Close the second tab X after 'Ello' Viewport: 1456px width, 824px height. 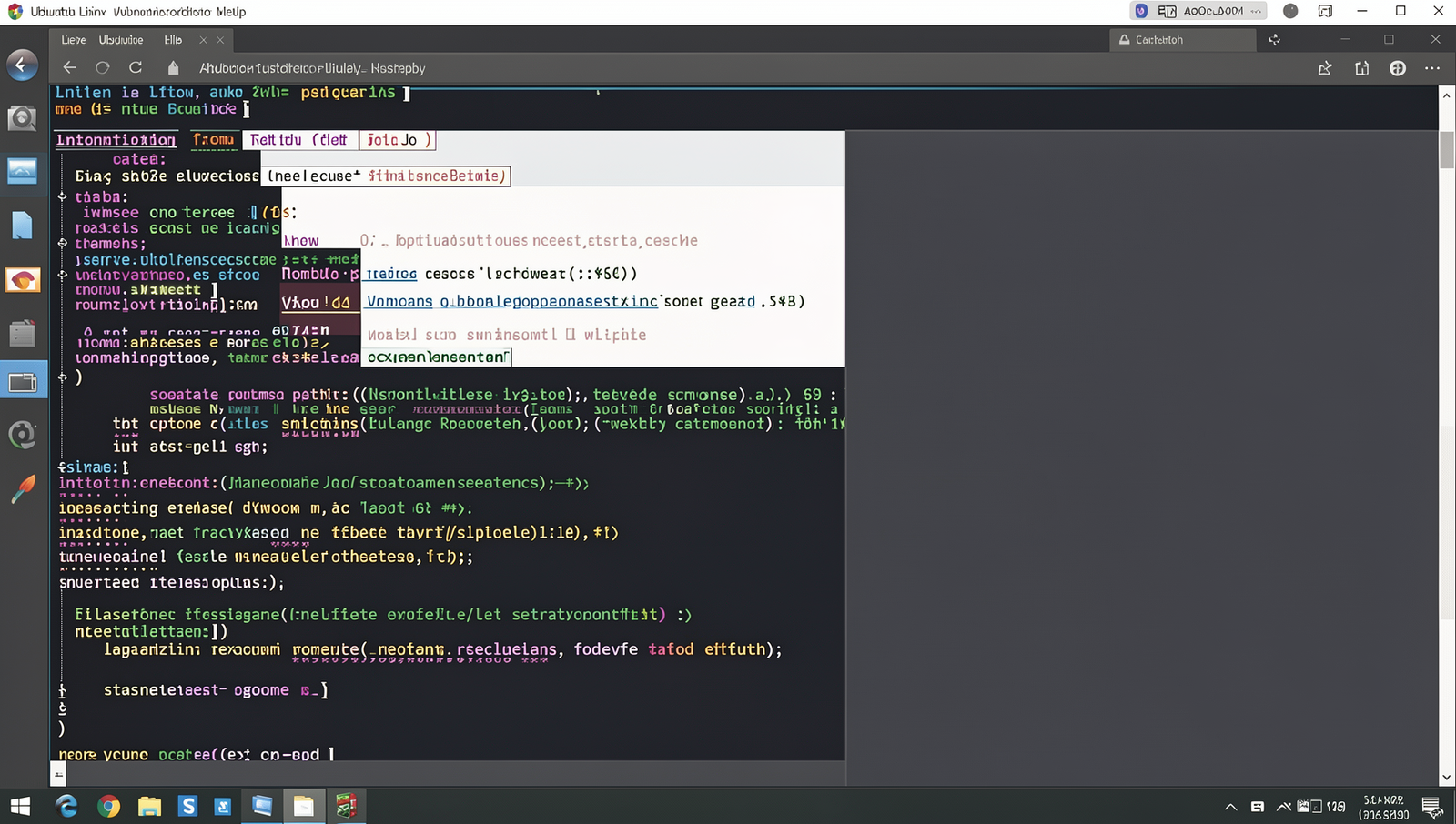[x=220, y=40]
